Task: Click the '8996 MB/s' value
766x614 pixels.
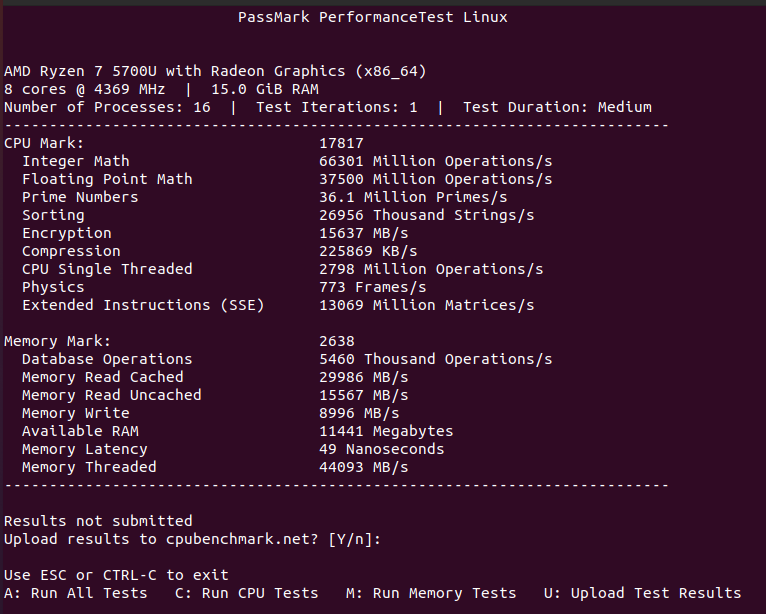Action: pyautogui.click(x=359, y=413)
